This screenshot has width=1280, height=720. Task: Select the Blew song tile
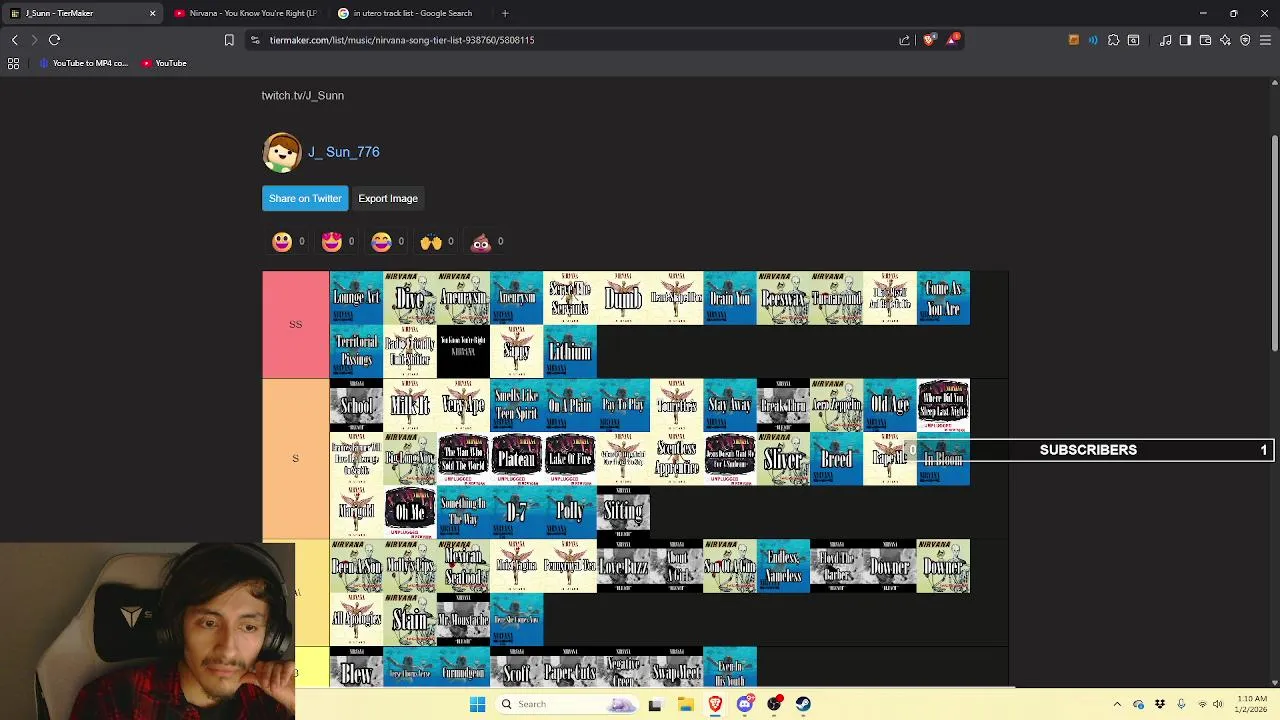tap(356, 668)
